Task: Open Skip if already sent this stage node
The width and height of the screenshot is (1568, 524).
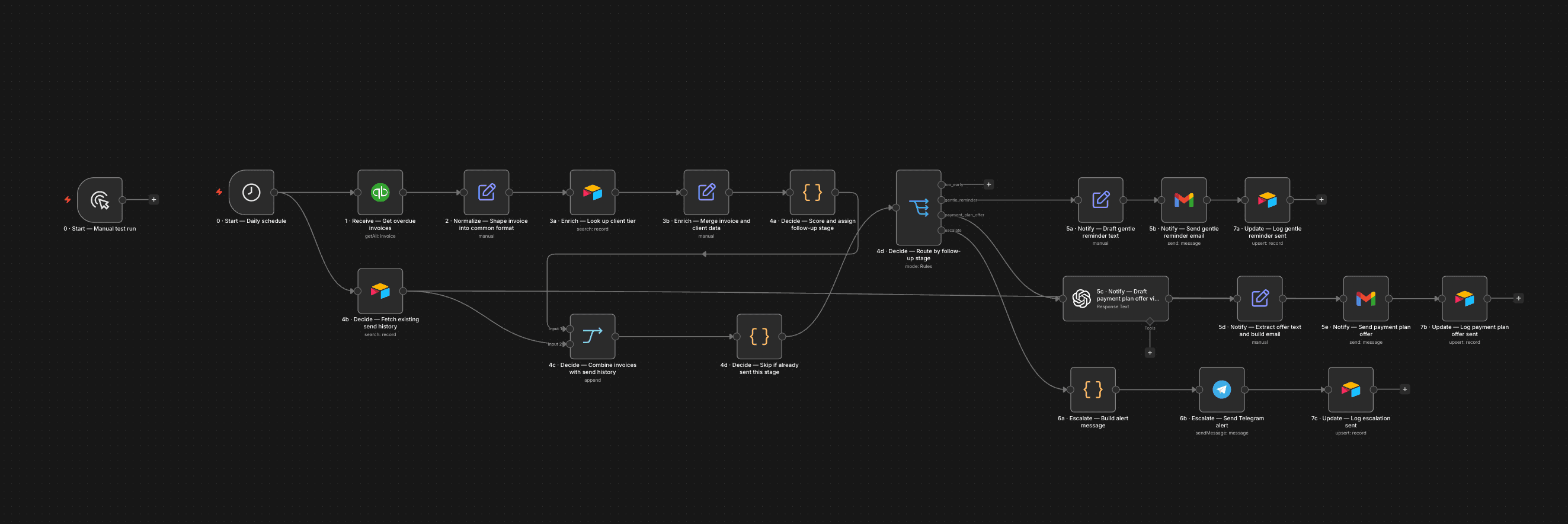Action: pyautogui.click(x=759, y=337)
